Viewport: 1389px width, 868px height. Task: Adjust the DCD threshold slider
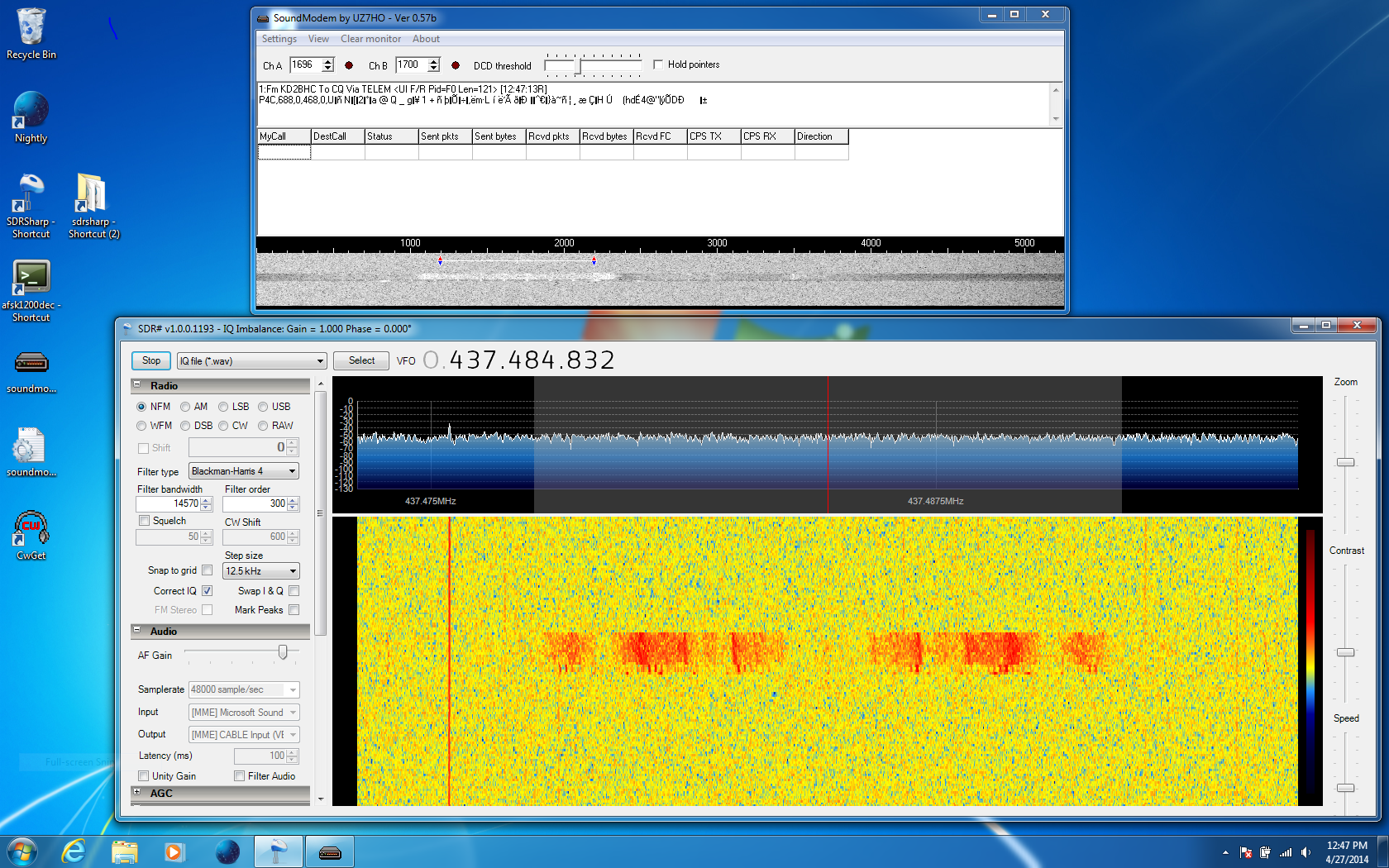pos(578,66)
